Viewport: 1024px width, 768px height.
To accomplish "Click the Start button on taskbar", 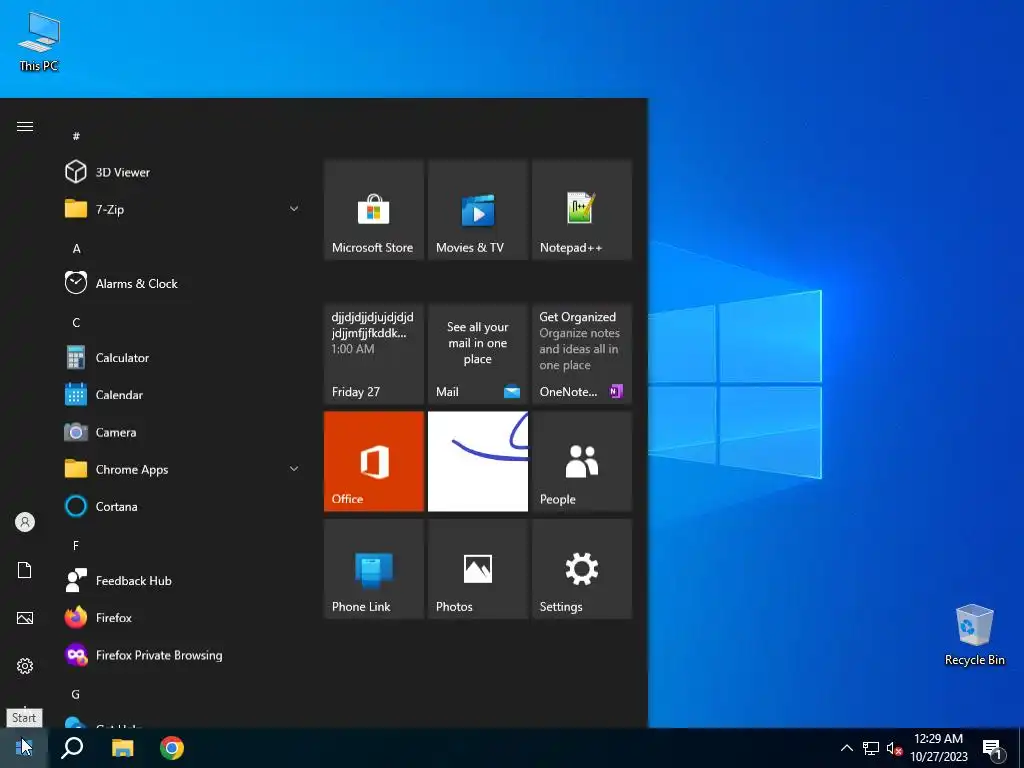I will tap(24, 748).
